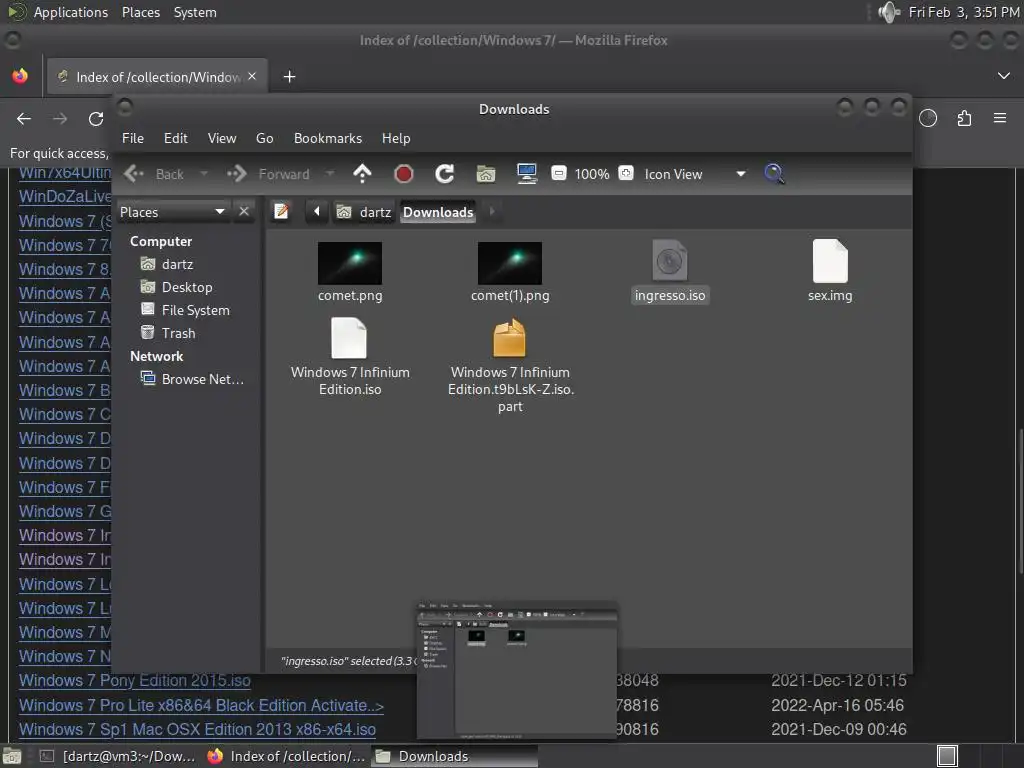1024x768 pixels.
Task: Open the Icon View mode dropdown
Action: tap(696, 174)
